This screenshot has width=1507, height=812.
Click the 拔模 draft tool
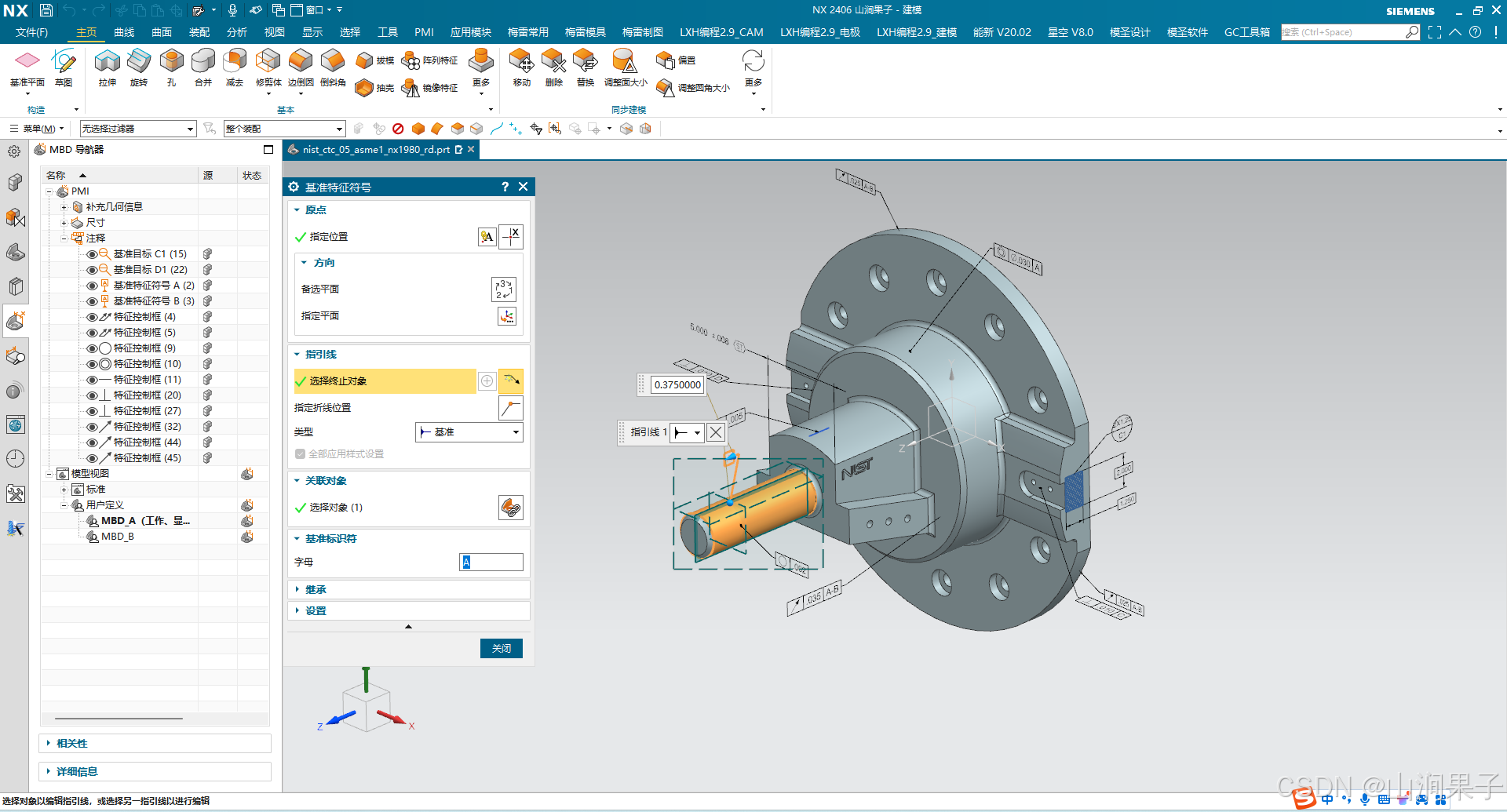click(374, 60)
